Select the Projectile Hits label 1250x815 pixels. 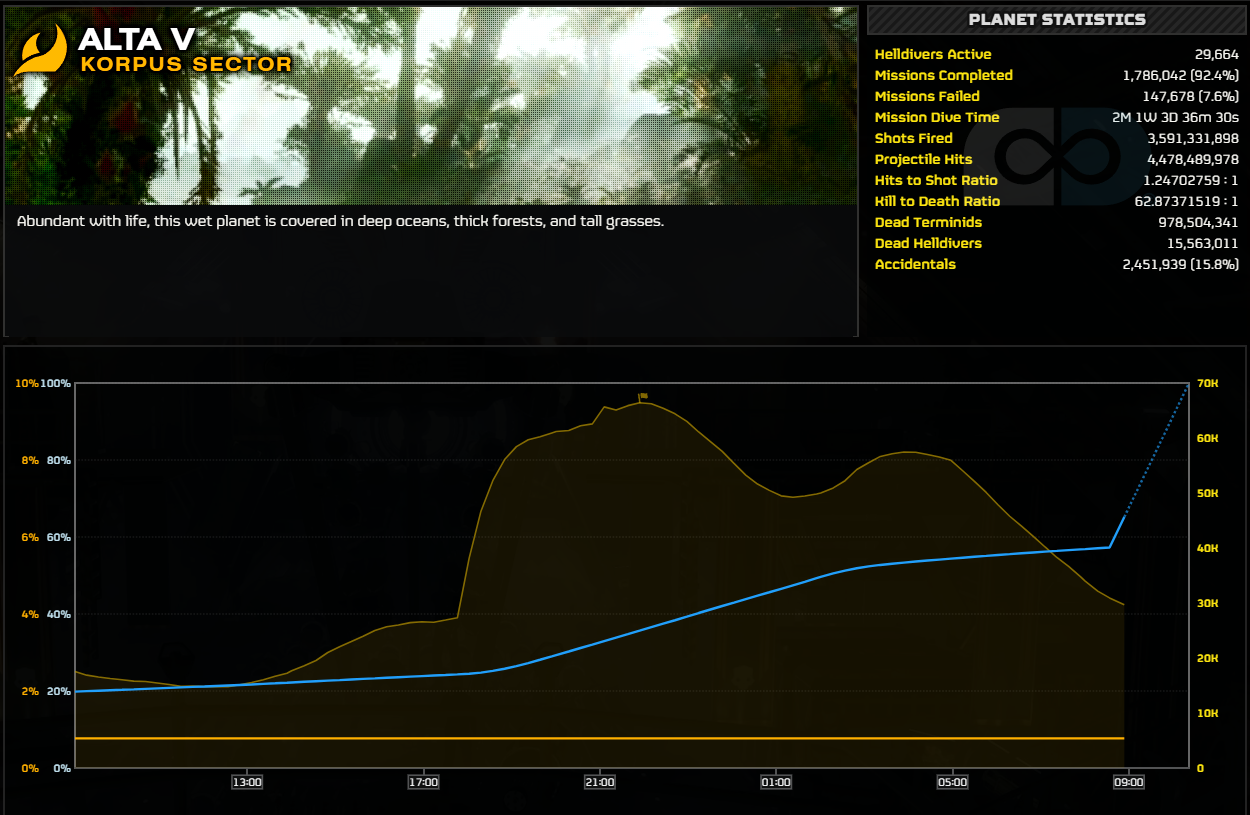click(x=923, y=159)
